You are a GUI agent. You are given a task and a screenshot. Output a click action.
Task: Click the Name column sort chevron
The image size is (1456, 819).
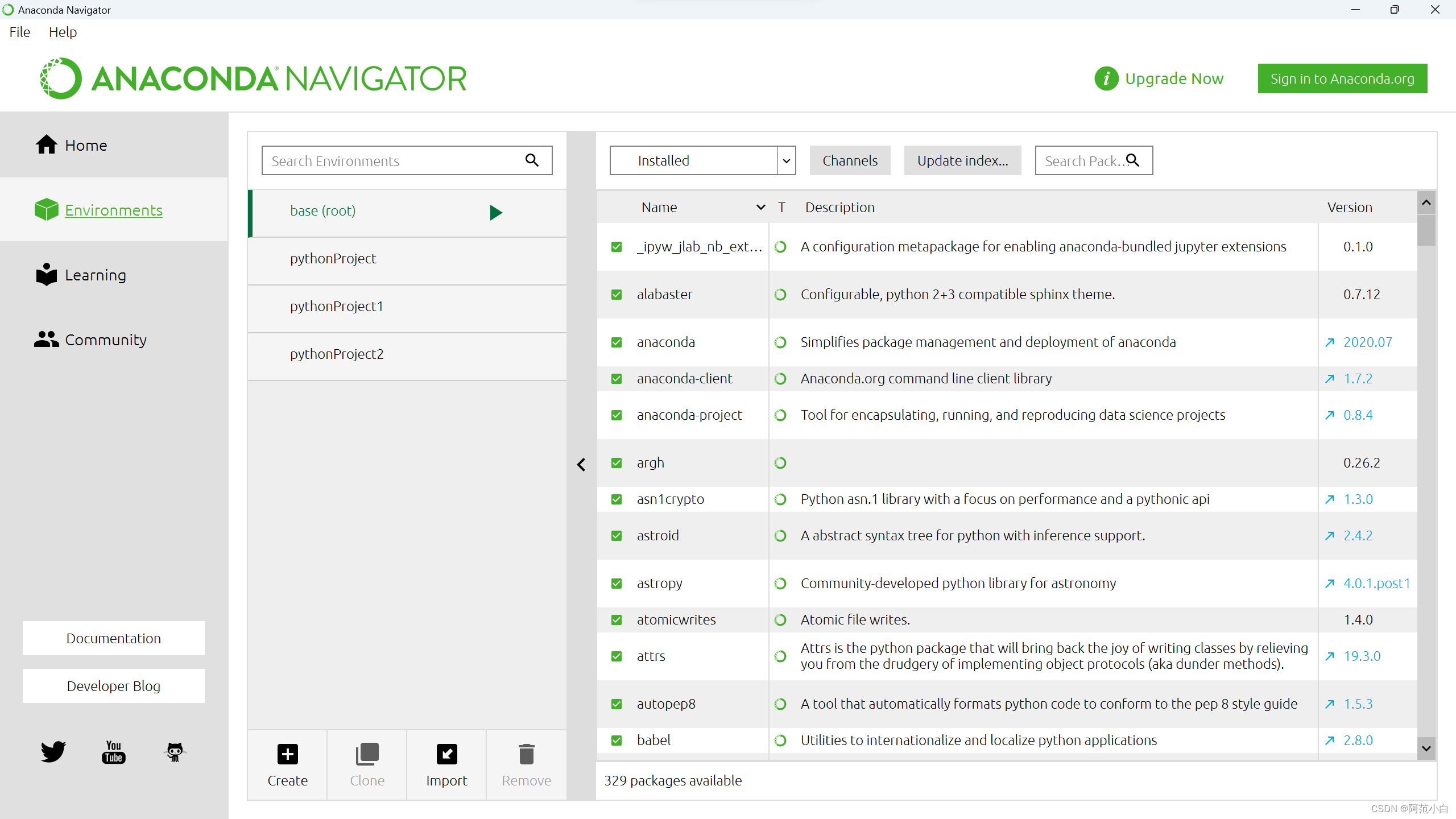(x=760, y=208)
